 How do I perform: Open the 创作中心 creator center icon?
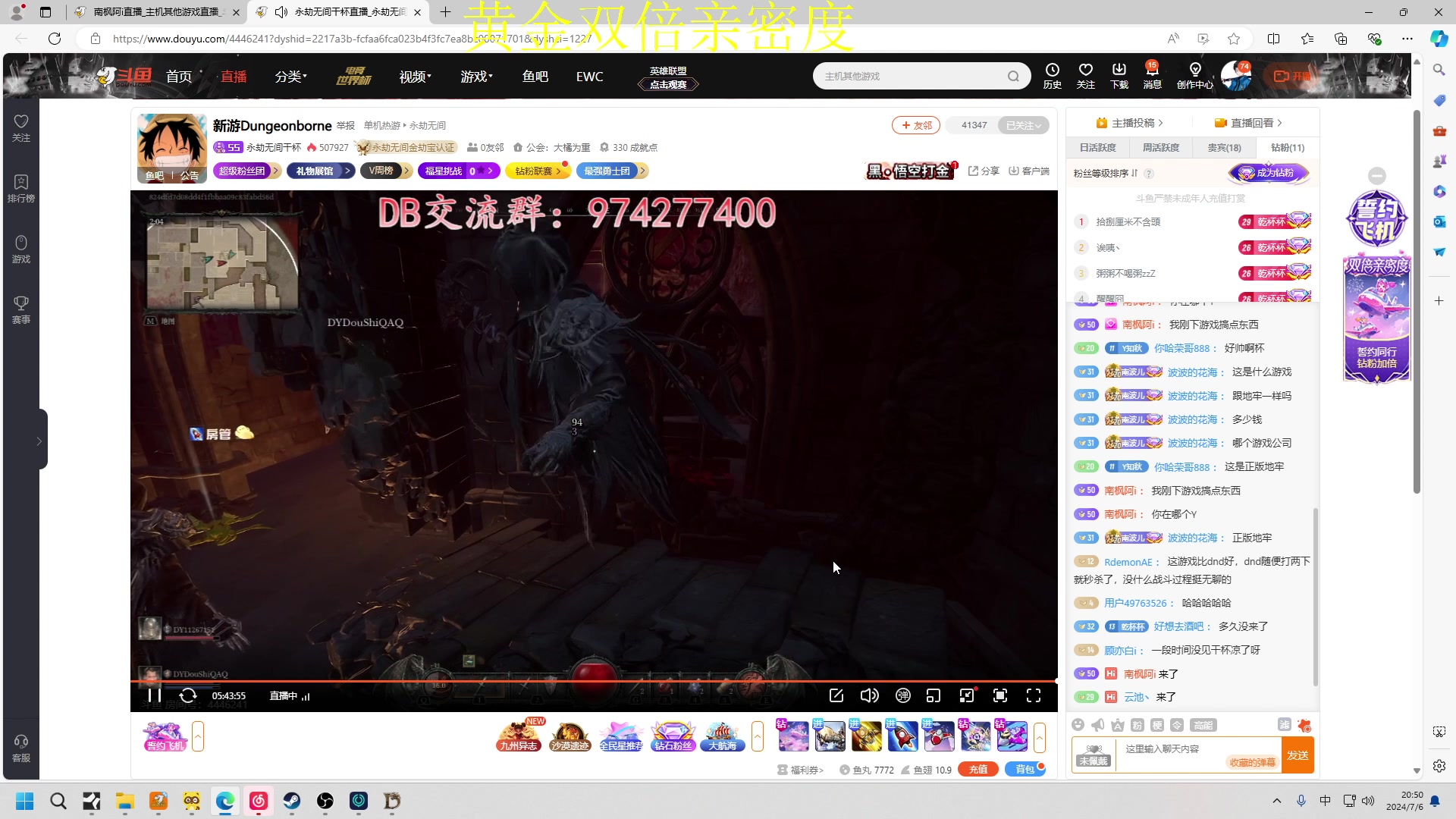click(x=1195, y=76)
